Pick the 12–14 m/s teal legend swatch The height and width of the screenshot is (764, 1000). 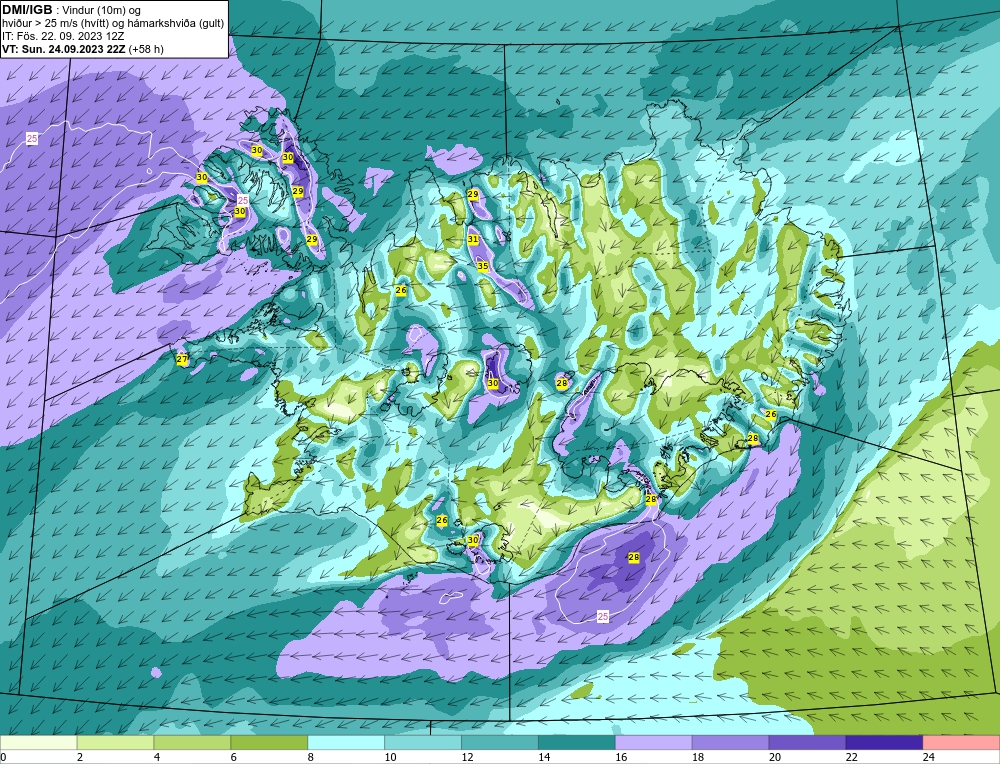tap(500, 742)
